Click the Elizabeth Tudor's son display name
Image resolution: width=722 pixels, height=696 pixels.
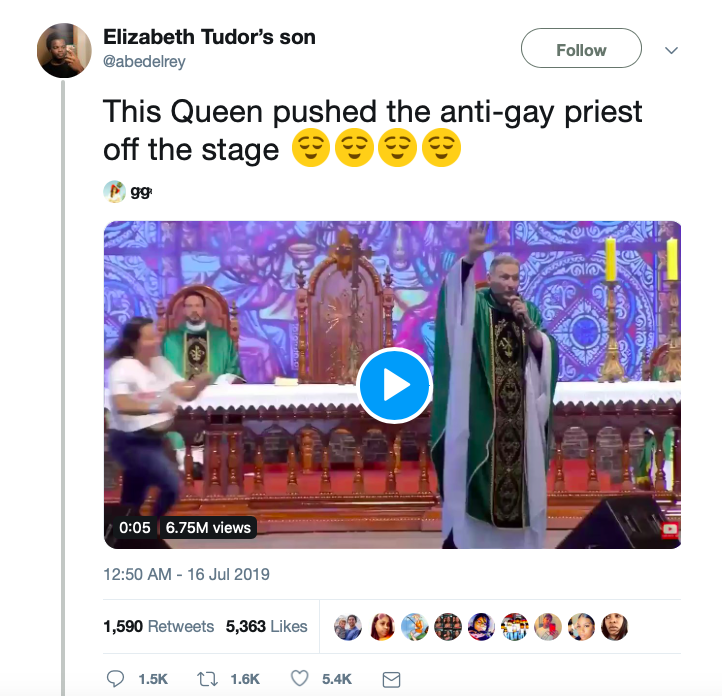click(210, 37)
